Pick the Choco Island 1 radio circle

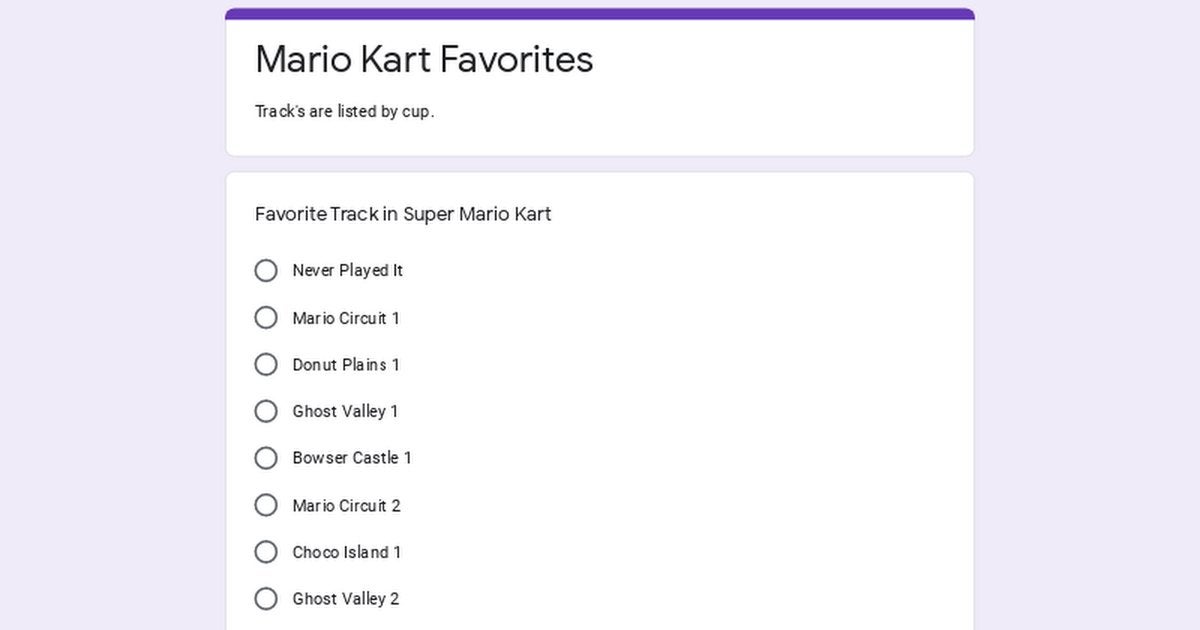click(x=266, y=552)
